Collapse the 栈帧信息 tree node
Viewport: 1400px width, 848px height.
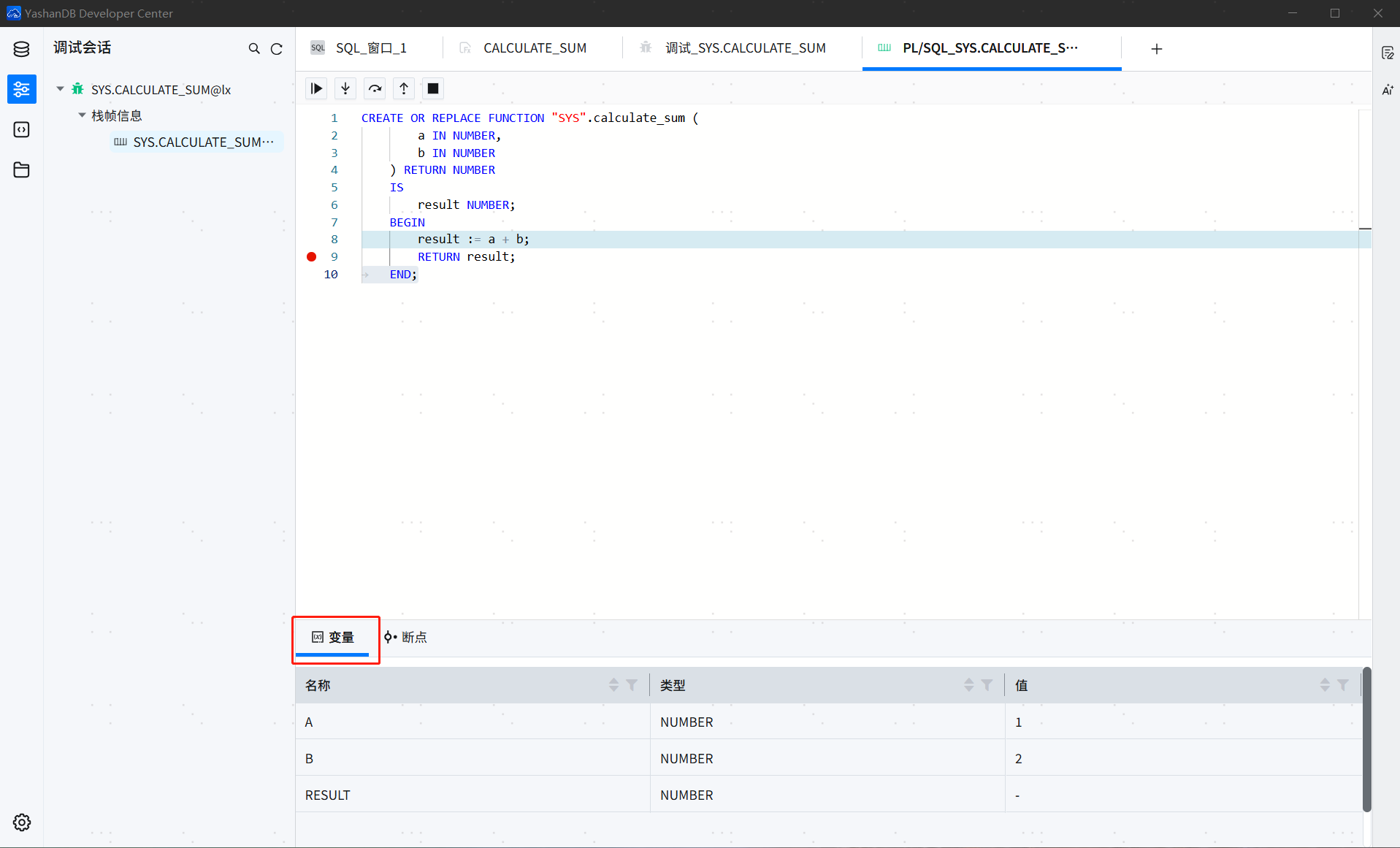click(x=82, y=115)
